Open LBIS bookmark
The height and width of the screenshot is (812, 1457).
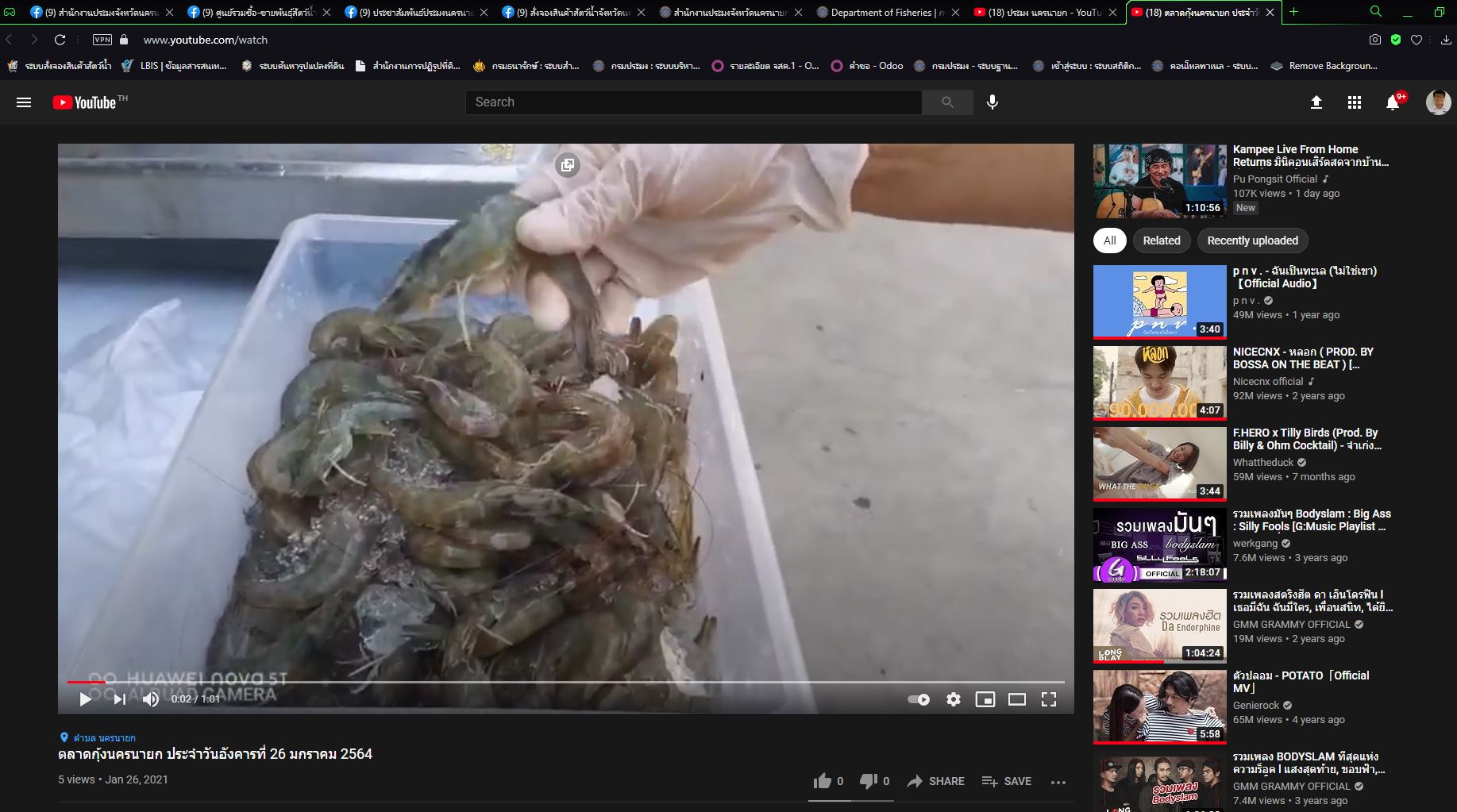(x=174, y=66)
